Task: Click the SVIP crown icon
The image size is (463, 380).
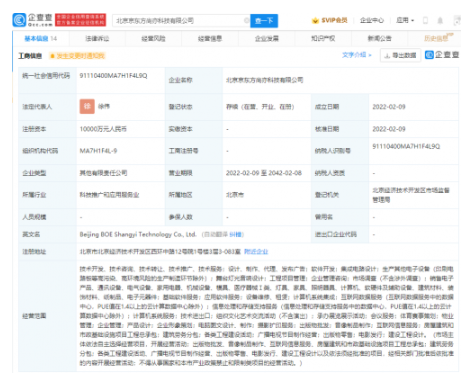Action: pyautogui.click(x=315, y=21)
